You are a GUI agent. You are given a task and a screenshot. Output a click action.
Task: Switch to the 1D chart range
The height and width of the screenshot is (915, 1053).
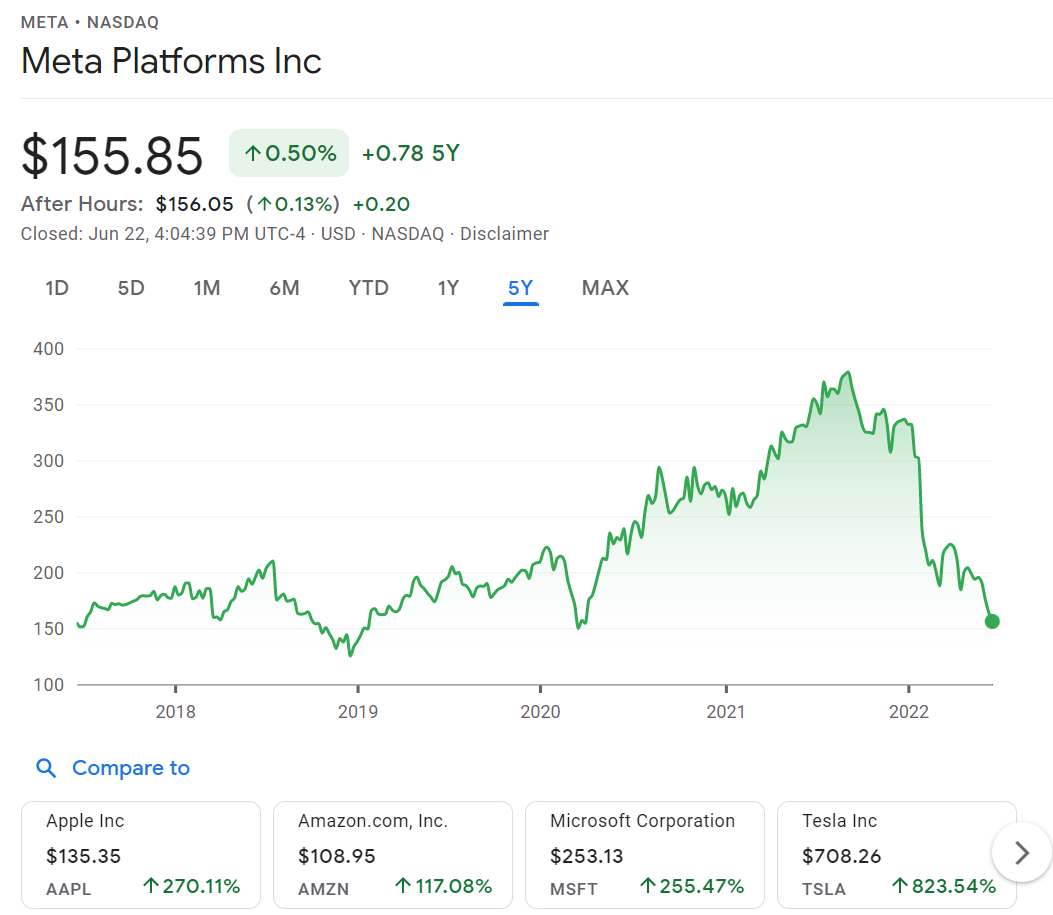(x=56, y=288)
